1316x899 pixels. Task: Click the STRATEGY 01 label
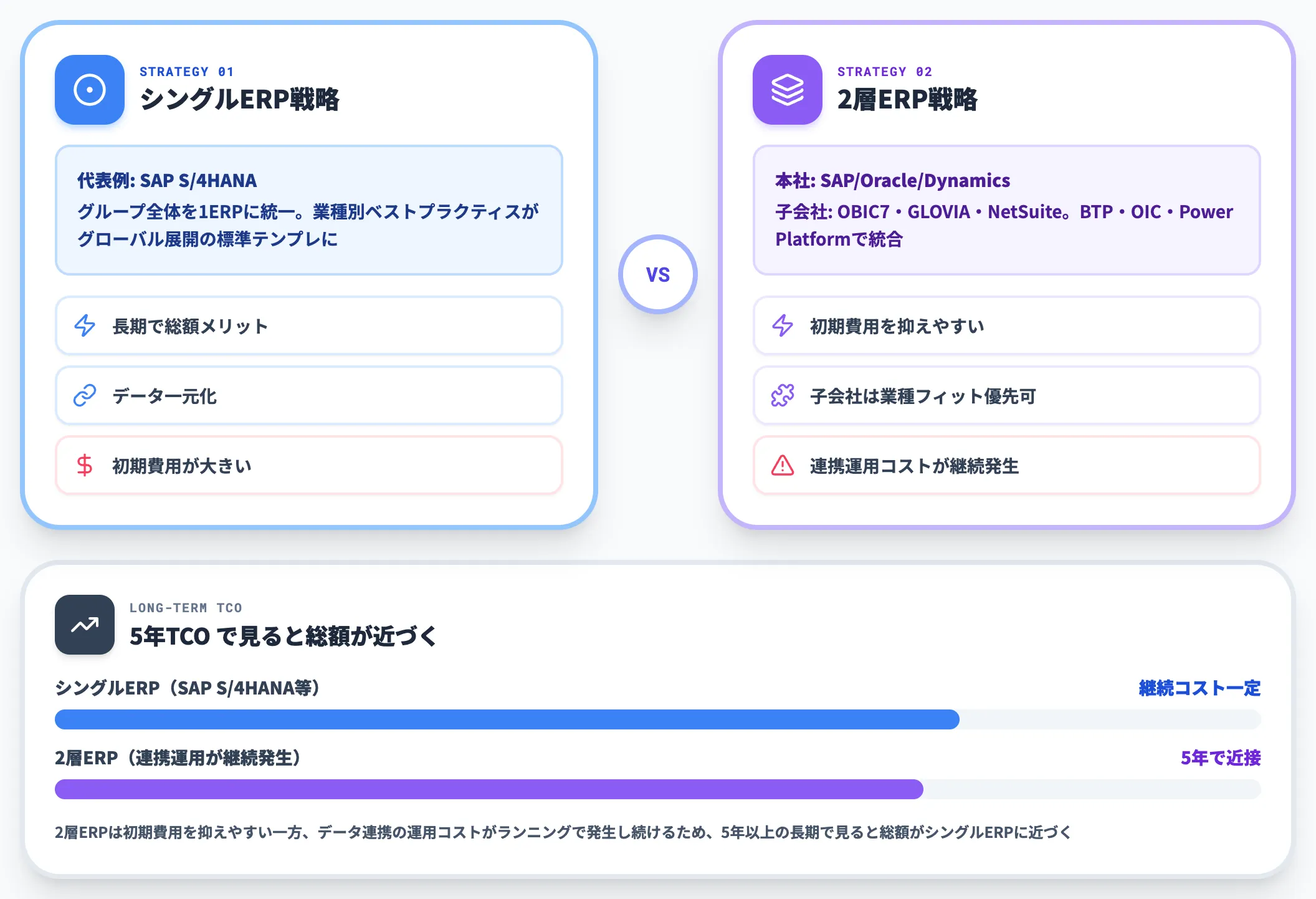click(187, 72)
